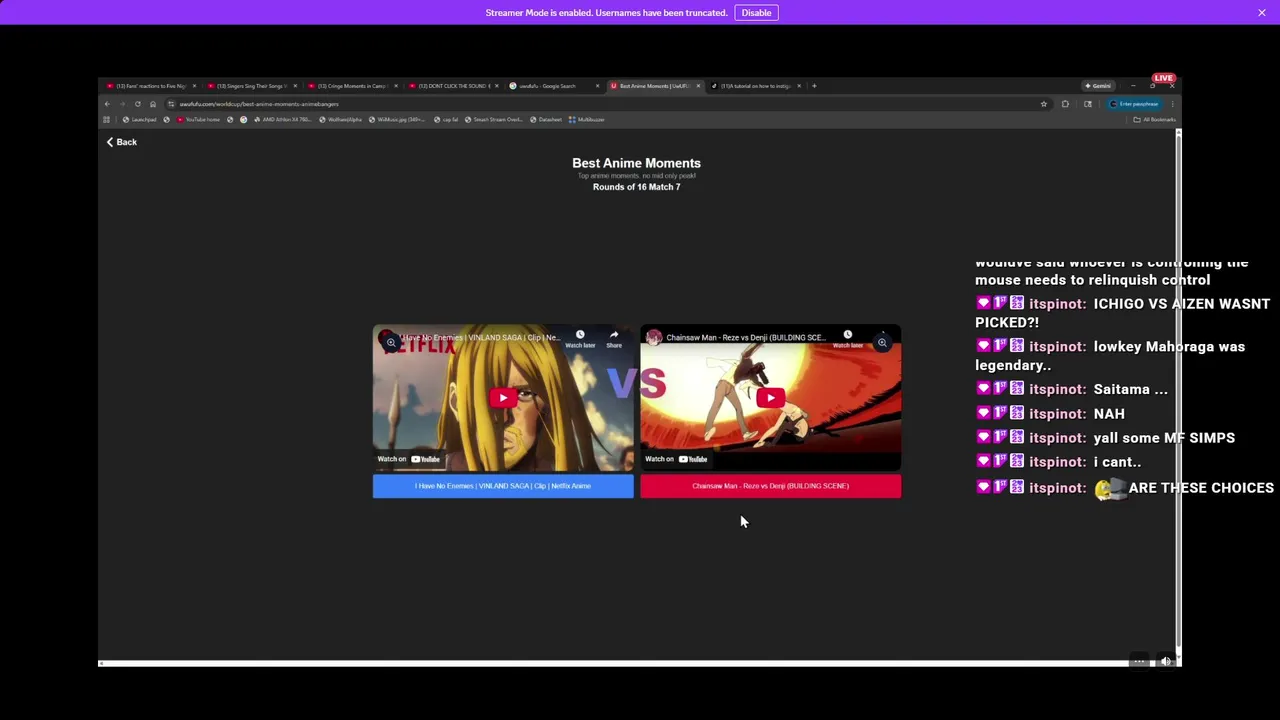The image size is (1280, 720).
Task: Click itspinot username on 'Saitama ...' message
Action: point(1057,390)
